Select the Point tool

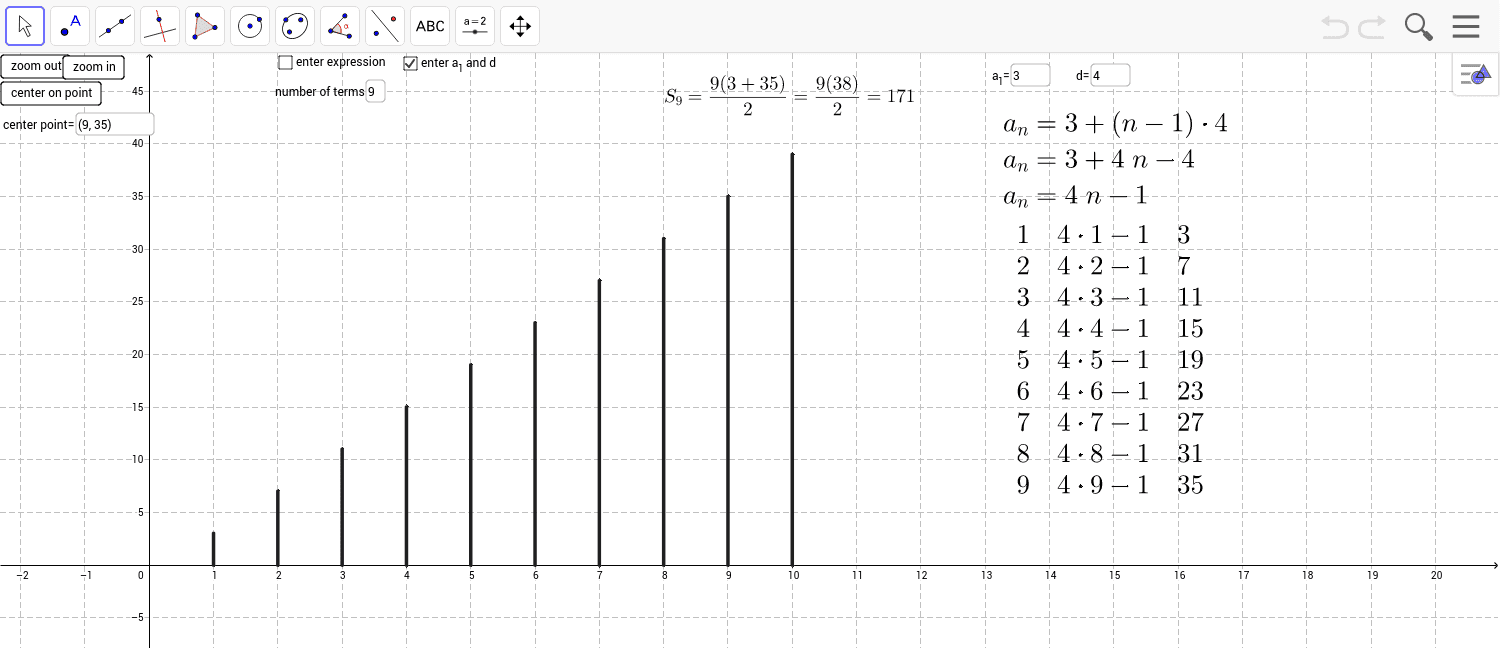click(70, 26)
